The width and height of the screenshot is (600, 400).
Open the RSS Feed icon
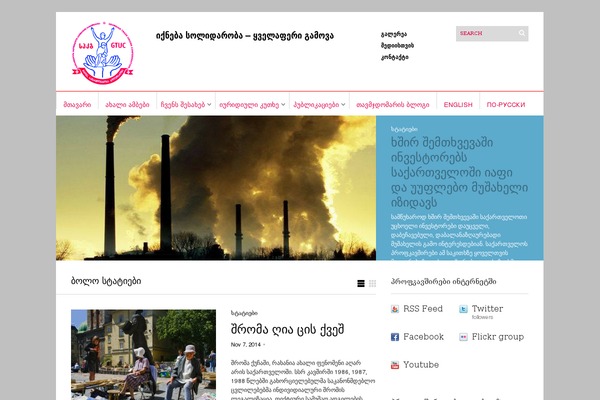[x=395, y=309]
